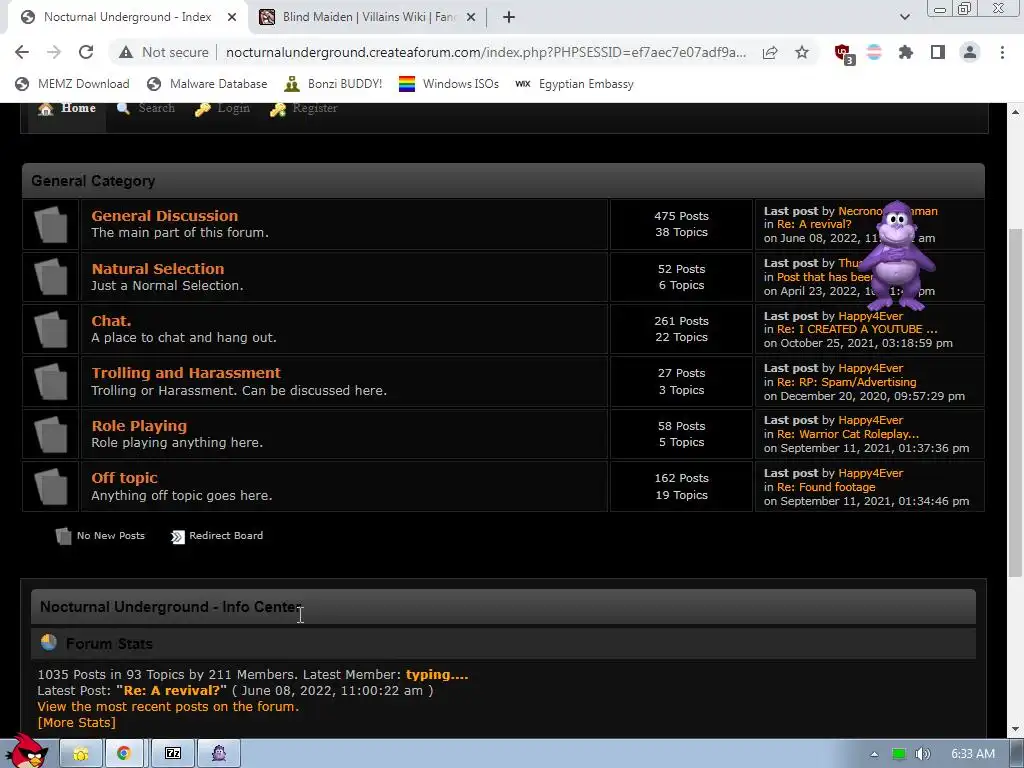Open last post Re: I CREATED A YOUTUBE ...
Screen dimensions: 1024x768
[857, 329]
